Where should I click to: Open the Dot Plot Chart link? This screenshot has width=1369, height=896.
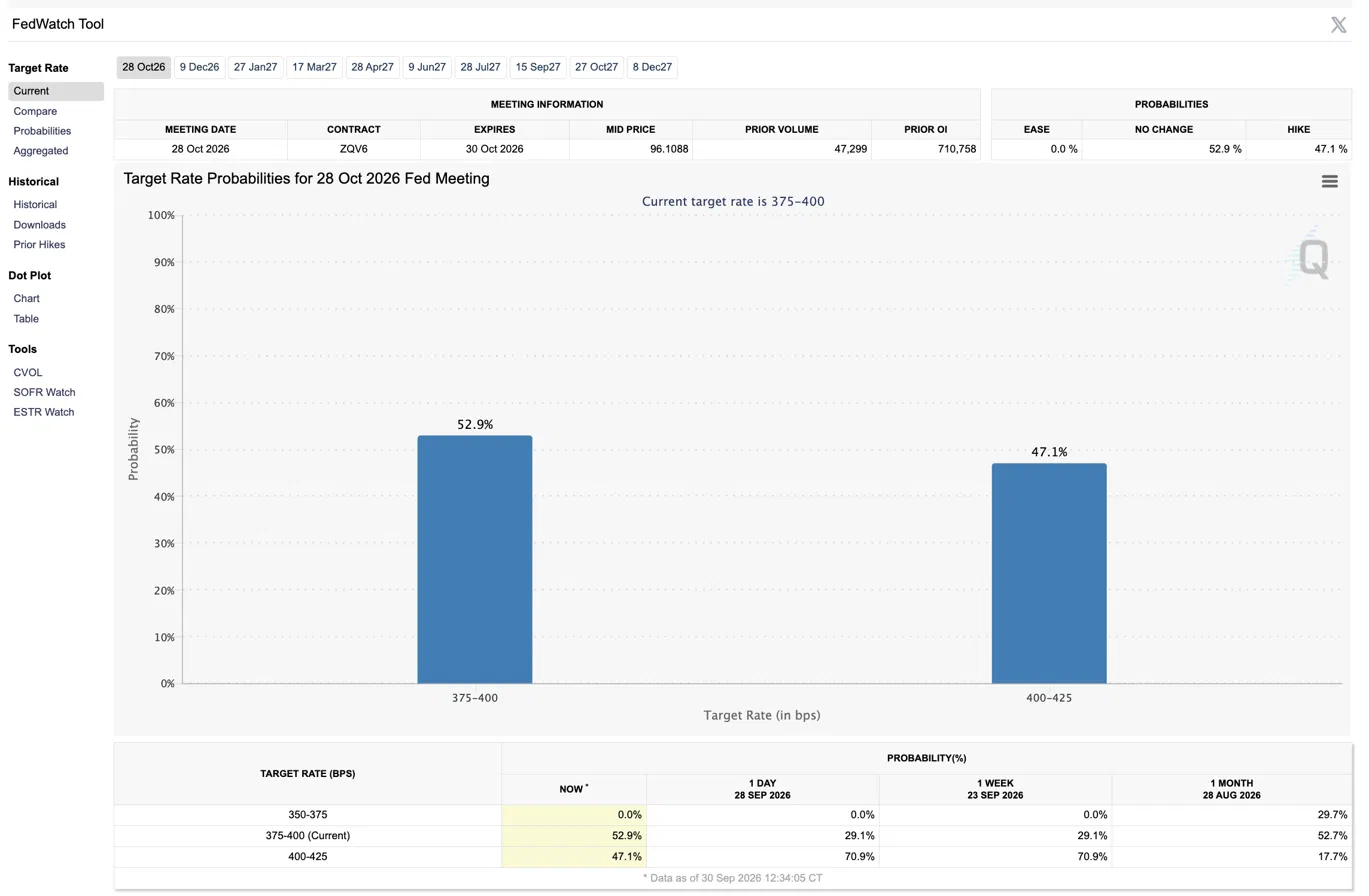coord(27,298)
